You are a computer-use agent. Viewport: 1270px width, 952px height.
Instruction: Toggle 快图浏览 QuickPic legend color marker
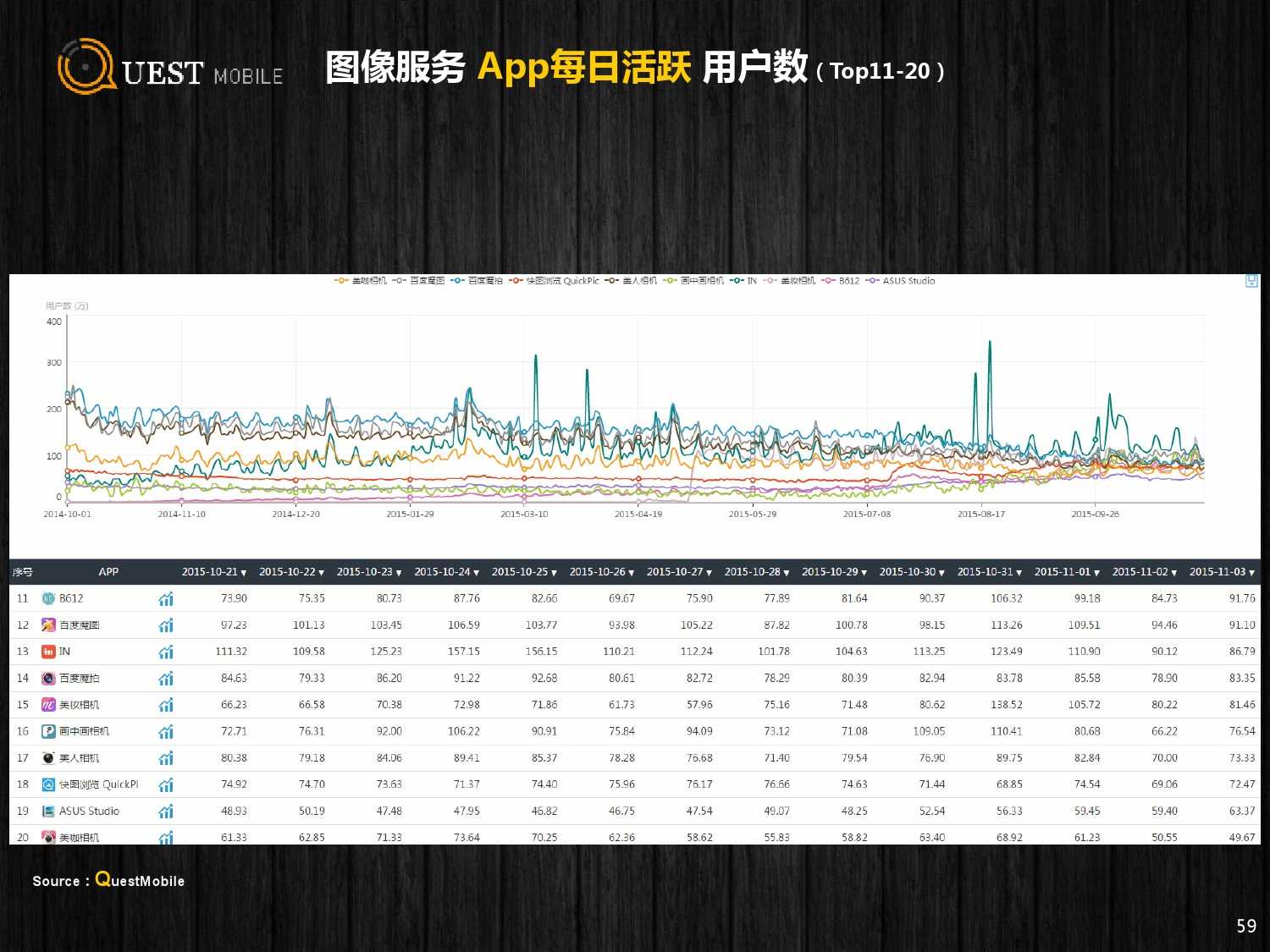pyautogui.click(x=515, y=281)
